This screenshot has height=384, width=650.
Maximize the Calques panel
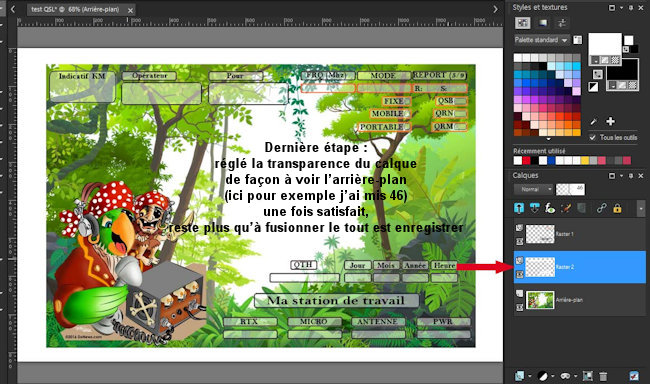point(612,176)
